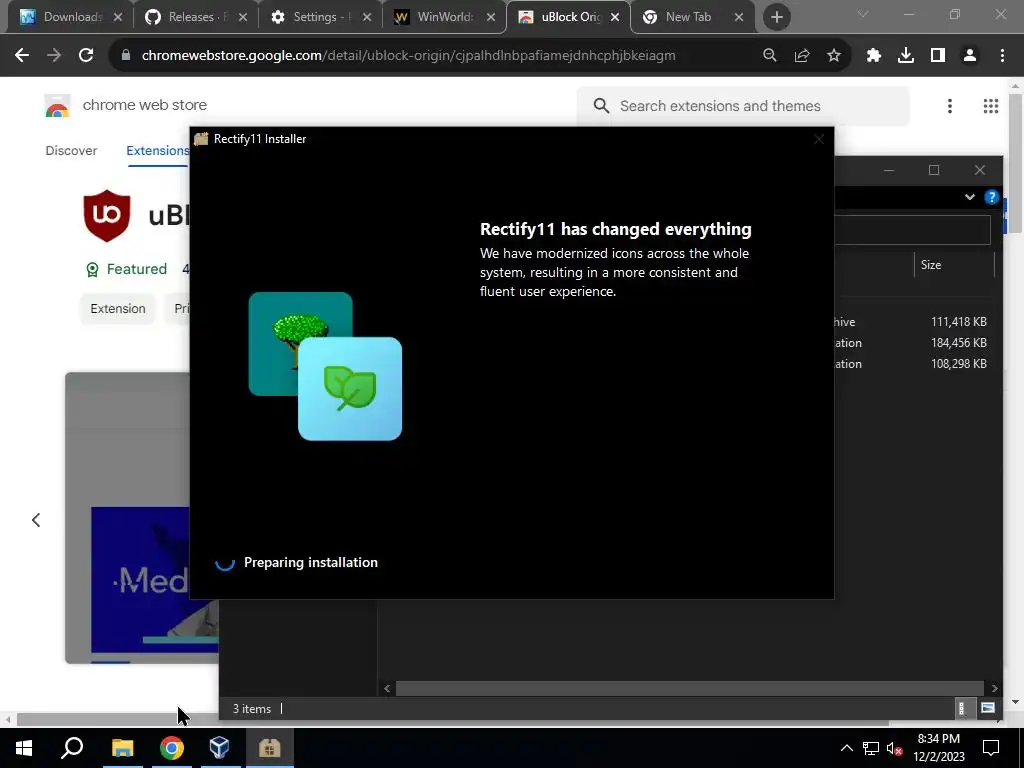Click the Featured badge
1024x768 pixels.
click(x=127, y=269)
